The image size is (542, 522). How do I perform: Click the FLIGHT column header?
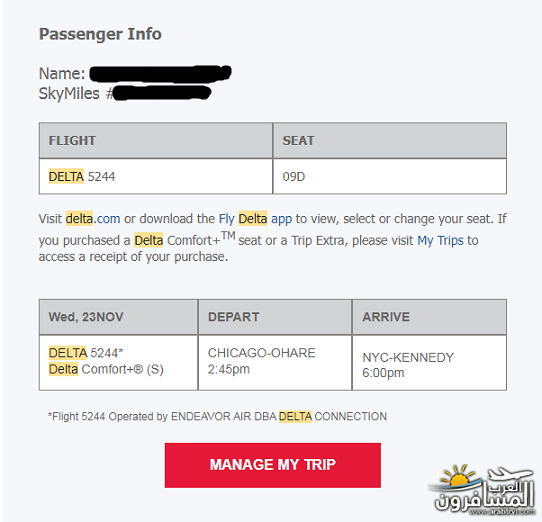[x=156, y=140]
